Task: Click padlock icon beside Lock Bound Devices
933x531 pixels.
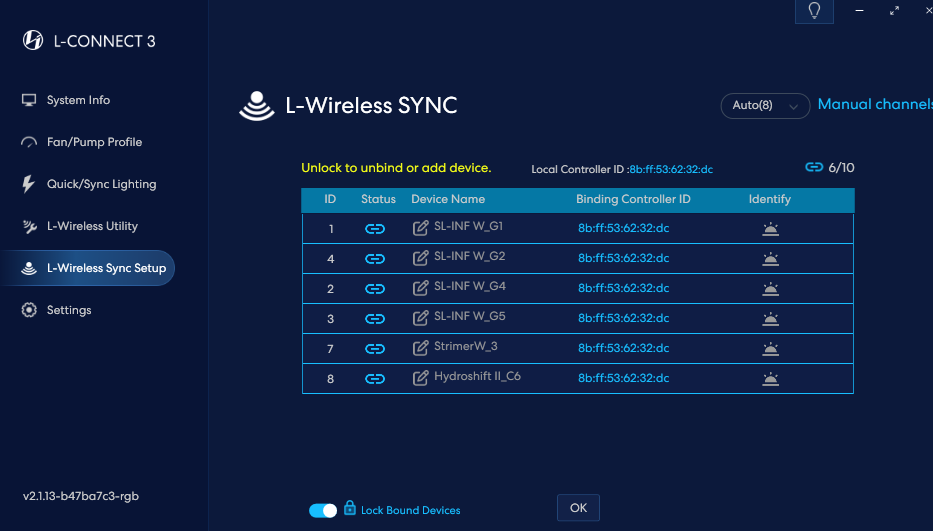Action: point(350,508)
